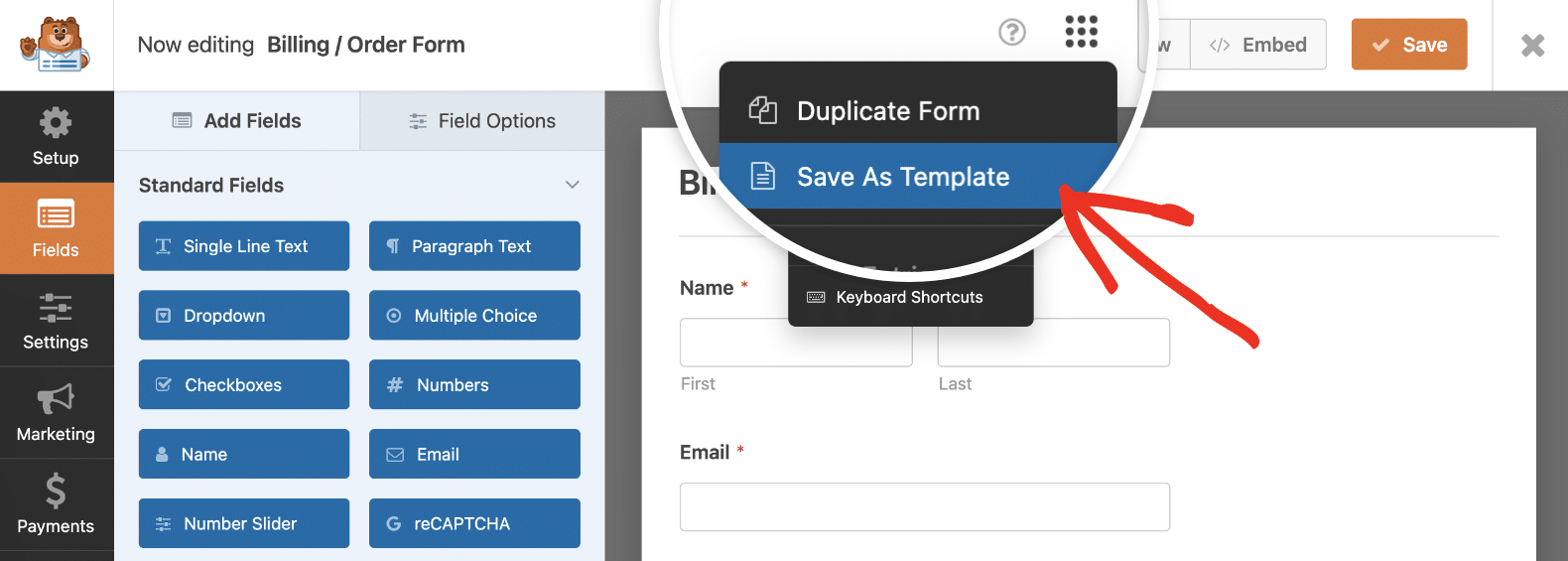Close the form builder with X
This screenshot has height=561, width=1568.
(x=1532, y=45)
